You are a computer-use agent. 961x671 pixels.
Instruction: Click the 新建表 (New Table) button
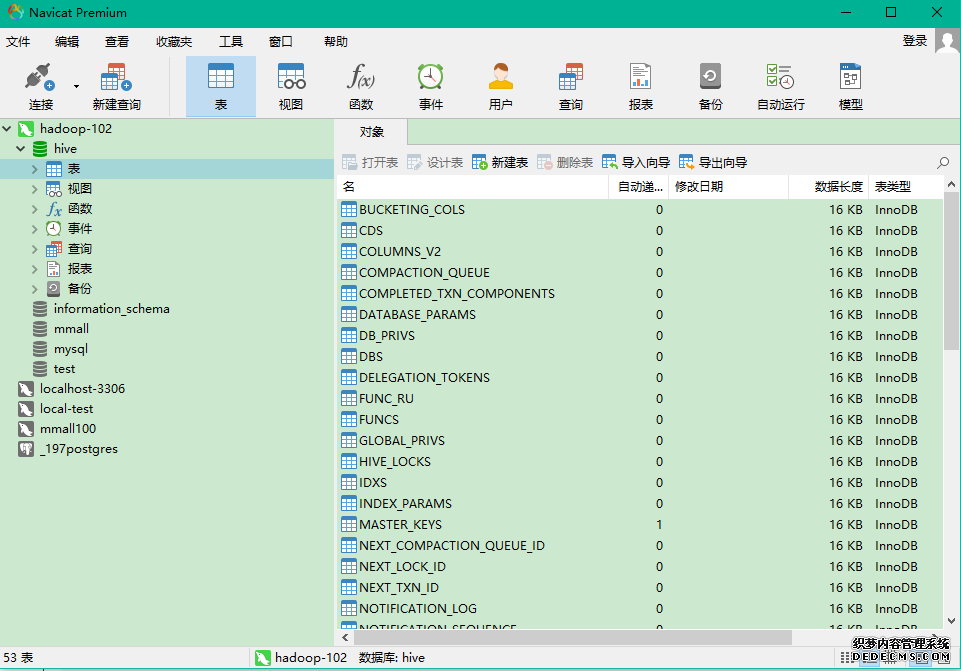(500, 162)
